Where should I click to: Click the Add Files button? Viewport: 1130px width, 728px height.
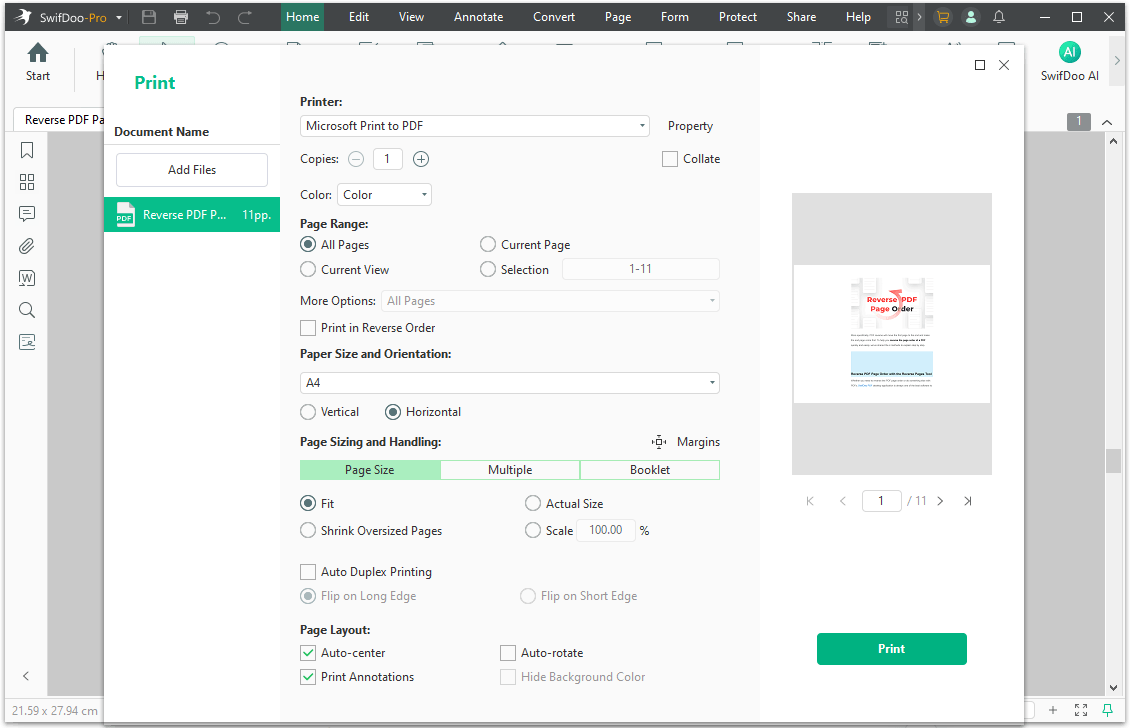192,170
